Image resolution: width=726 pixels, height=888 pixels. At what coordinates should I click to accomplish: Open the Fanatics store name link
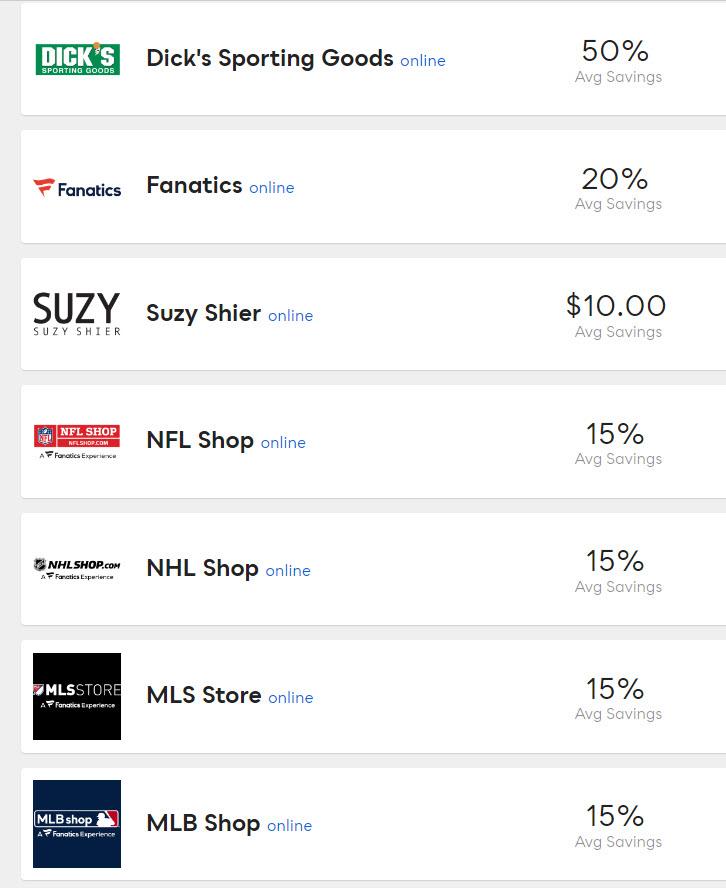point(194,185)
